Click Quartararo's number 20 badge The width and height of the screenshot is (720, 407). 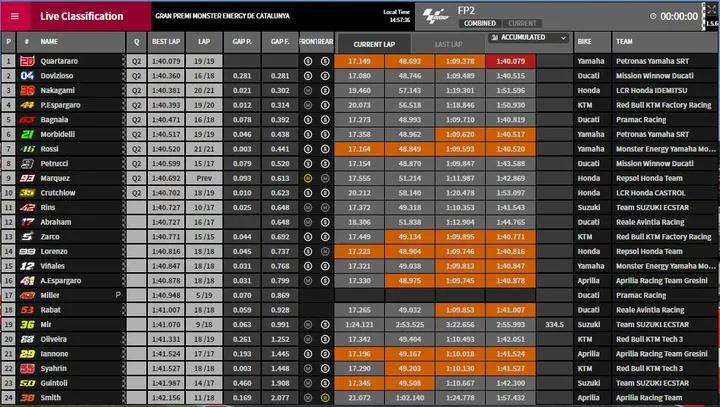(x=27, y=61)
